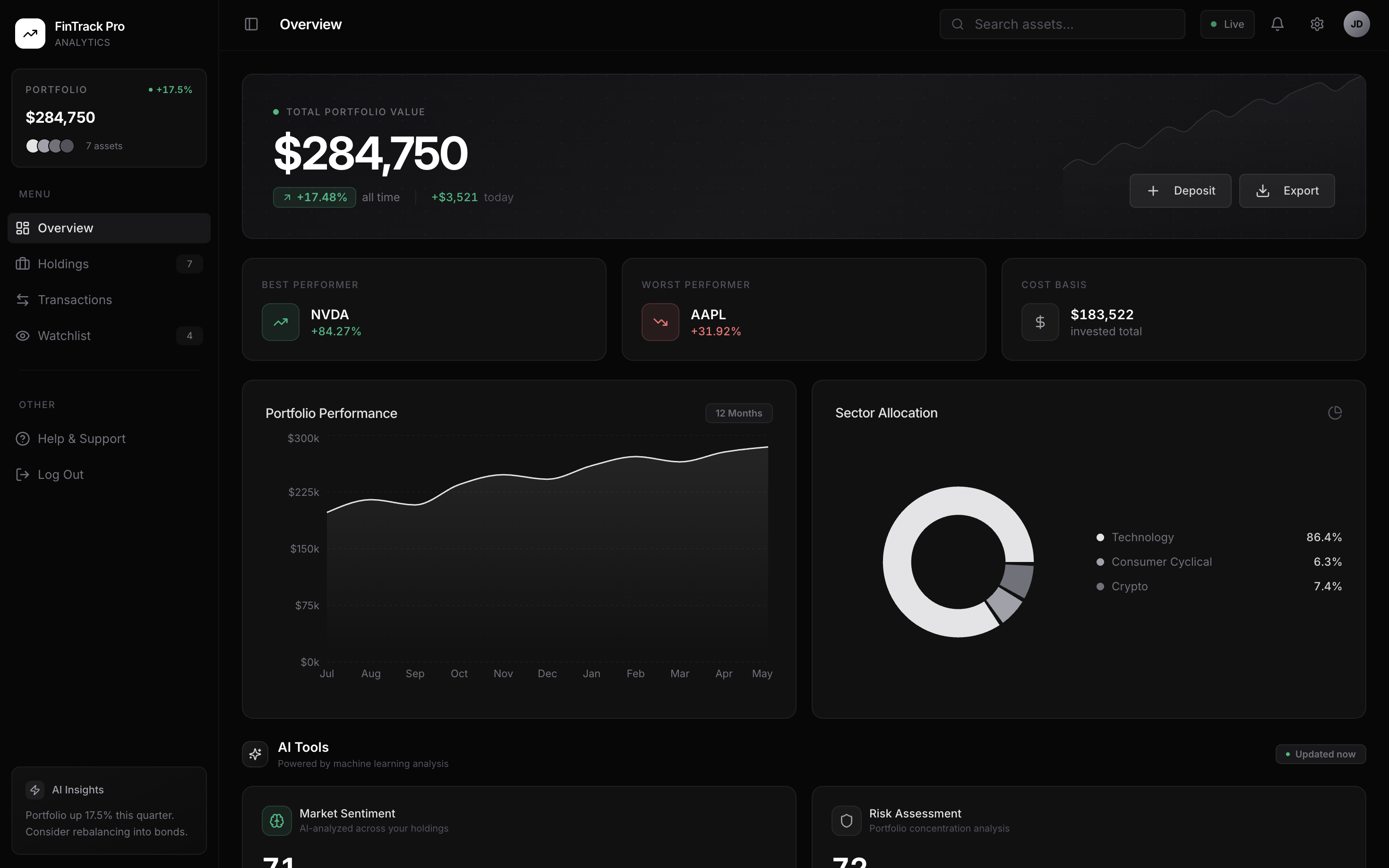Viewport: 1389px width, 868px height.
Task: Select Crypto in the sector legend
Action: tap(1129, 586)
